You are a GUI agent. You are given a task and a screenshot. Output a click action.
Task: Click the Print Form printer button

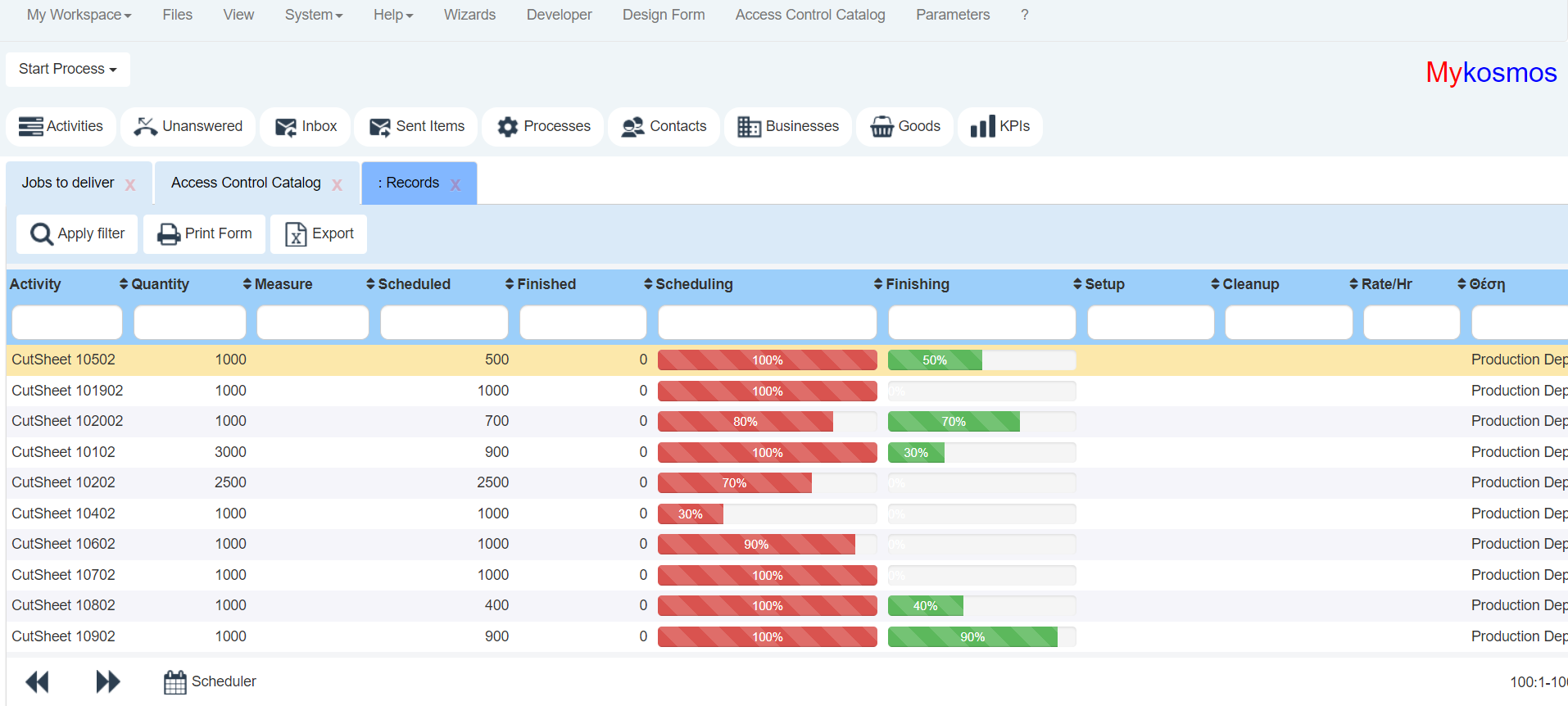coord(205,234)
